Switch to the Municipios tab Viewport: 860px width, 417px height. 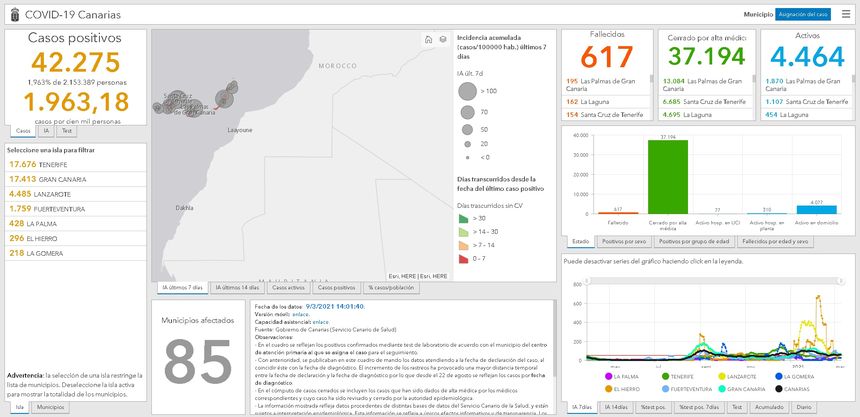(x=51, y=408)
